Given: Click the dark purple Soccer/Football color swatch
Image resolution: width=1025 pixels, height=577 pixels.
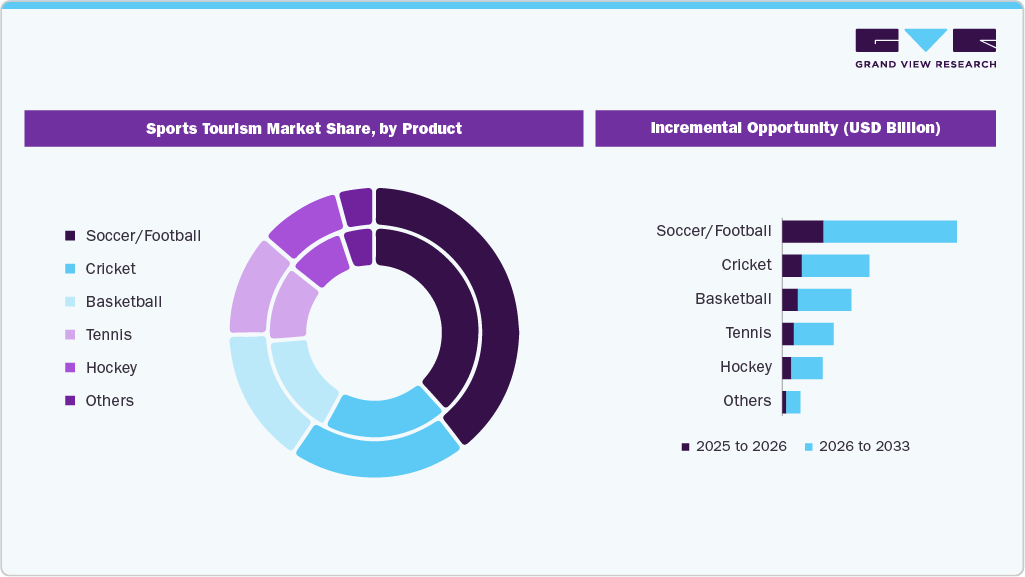Looking at the screenshot, I should pos(68,235).
